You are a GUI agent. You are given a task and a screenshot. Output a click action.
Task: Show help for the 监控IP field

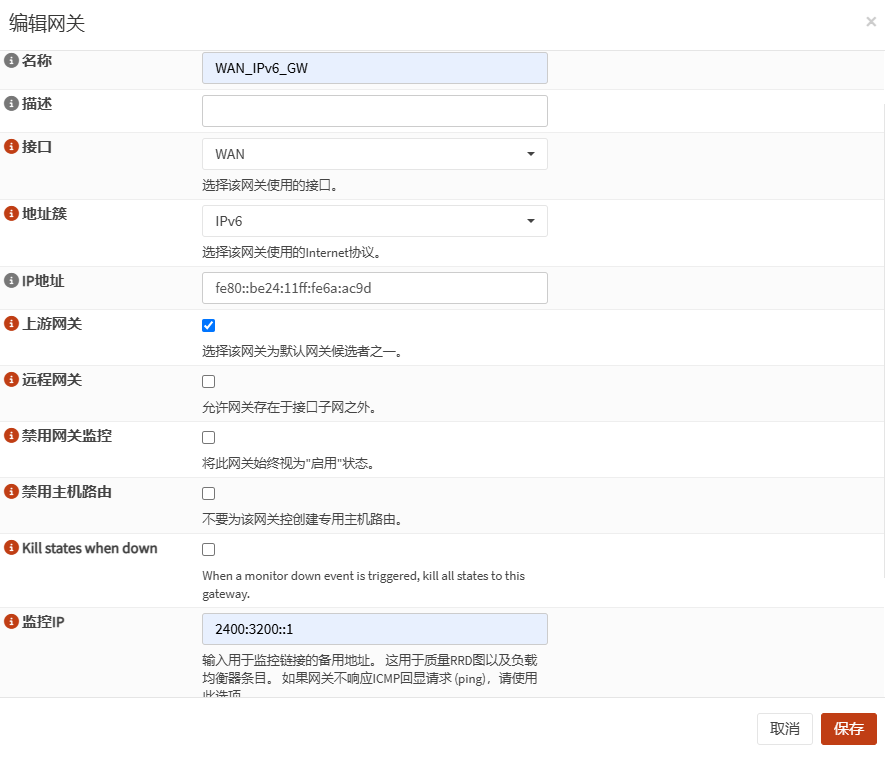12,622
